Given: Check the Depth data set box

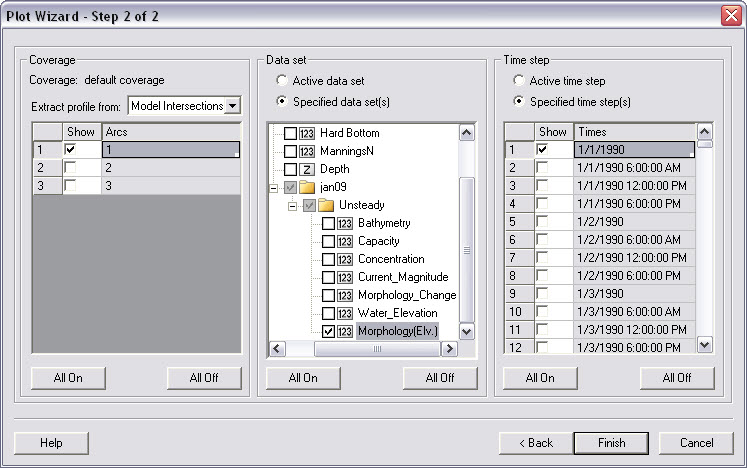Looking at the screenshot, I should click(x=290, y=169).
